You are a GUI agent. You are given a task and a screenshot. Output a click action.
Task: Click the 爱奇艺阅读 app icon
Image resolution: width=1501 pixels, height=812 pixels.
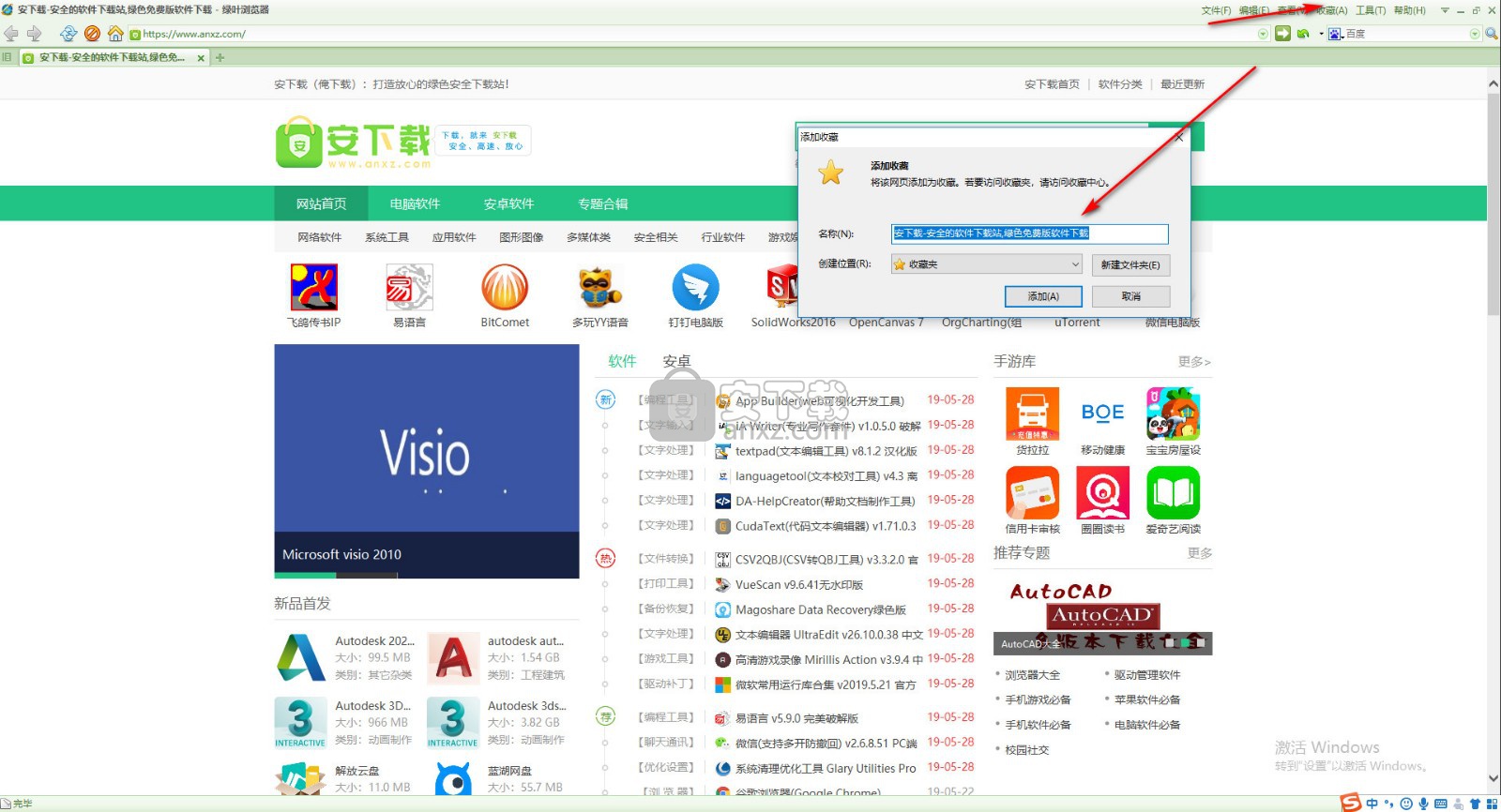[1174, 492]
